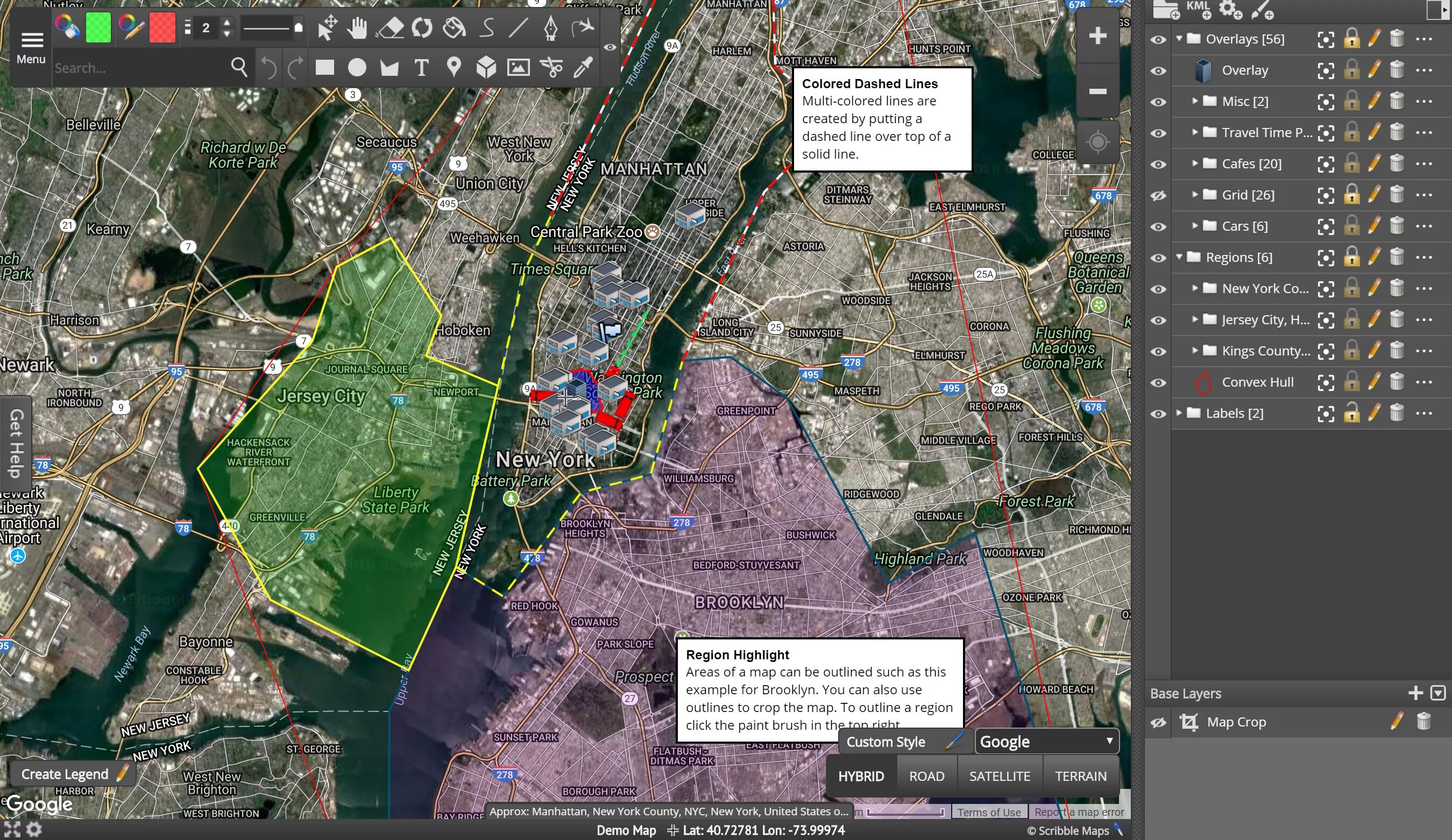Click the red line color swatch
The image size is (1452, 840).
[x=162, y=27]
